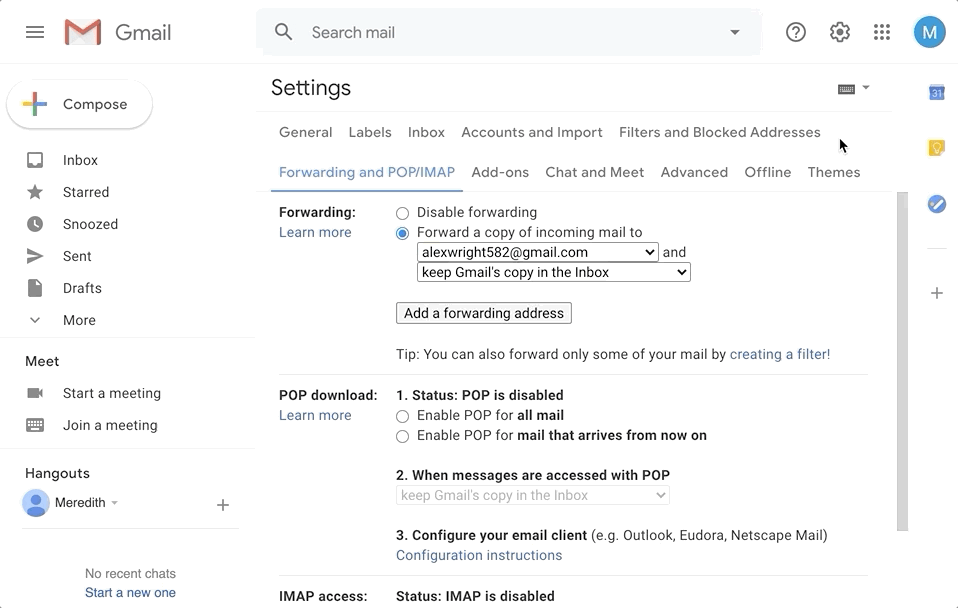
Task: Open the Offline tab
Action: (x=767, y=172)
